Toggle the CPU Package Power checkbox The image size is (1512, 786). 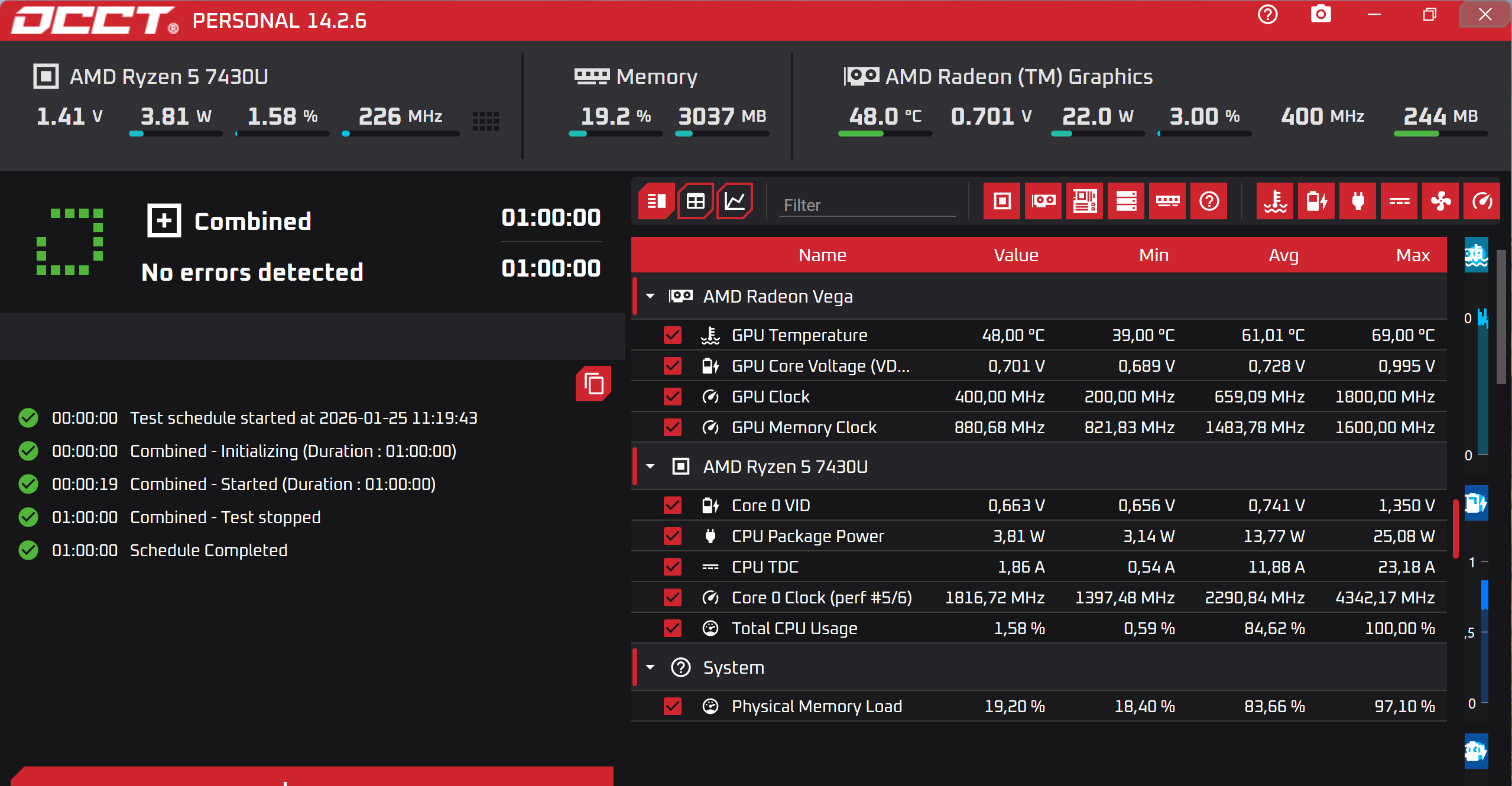click(x=673, y=536)
